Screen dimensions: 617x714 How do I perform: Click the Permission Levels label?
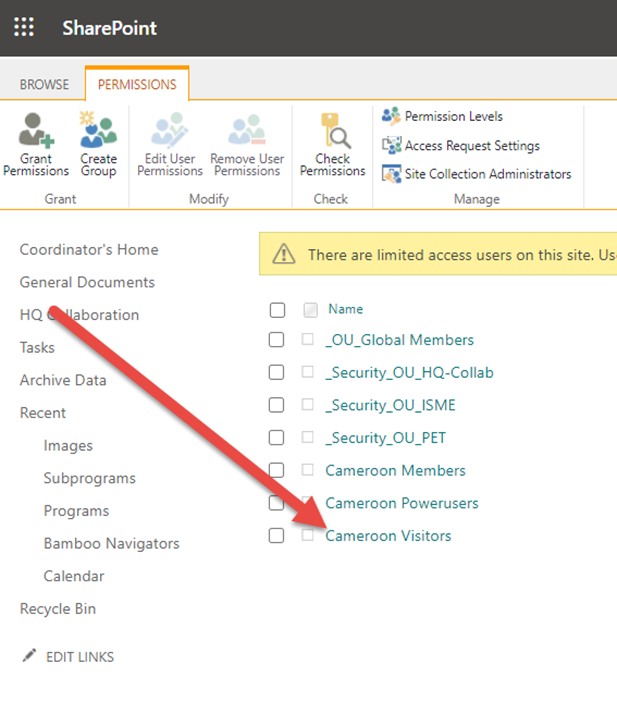point(454,117)
